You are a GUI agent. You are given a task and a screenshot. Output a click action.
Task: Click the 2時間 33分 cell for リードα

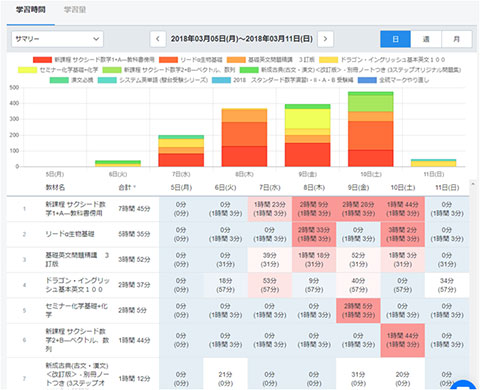click(314, 234)
